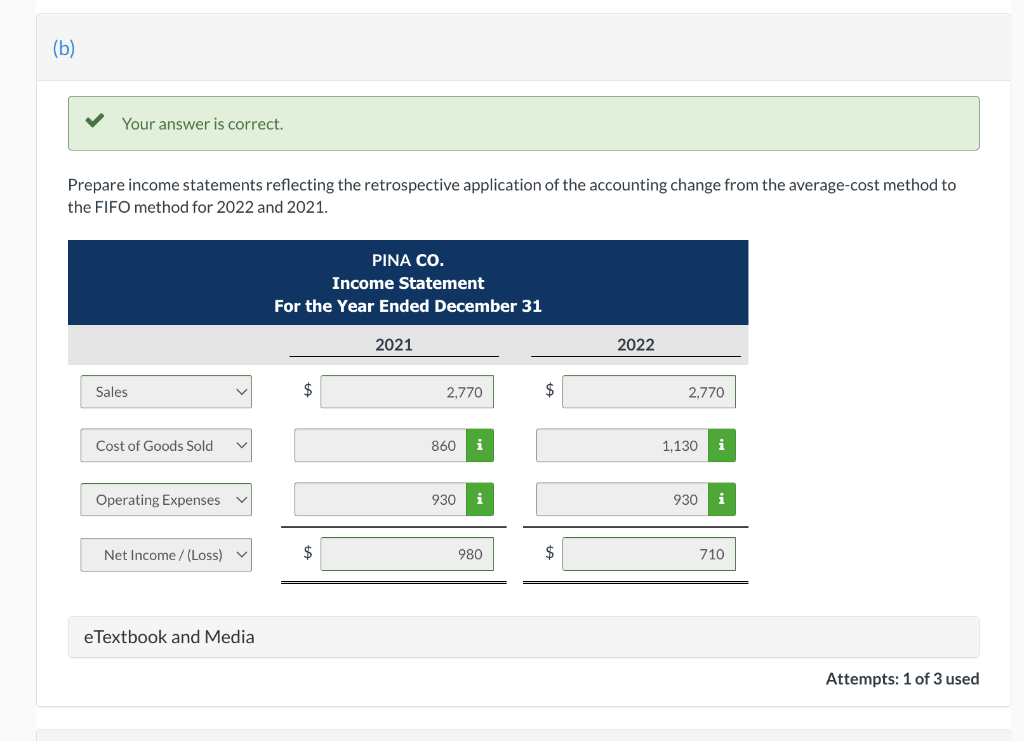Screen dimensions: 1024x741
Task: Click the 2021 Net Income field showing 980
Action: pyautogui.click(x=406, y=553)
